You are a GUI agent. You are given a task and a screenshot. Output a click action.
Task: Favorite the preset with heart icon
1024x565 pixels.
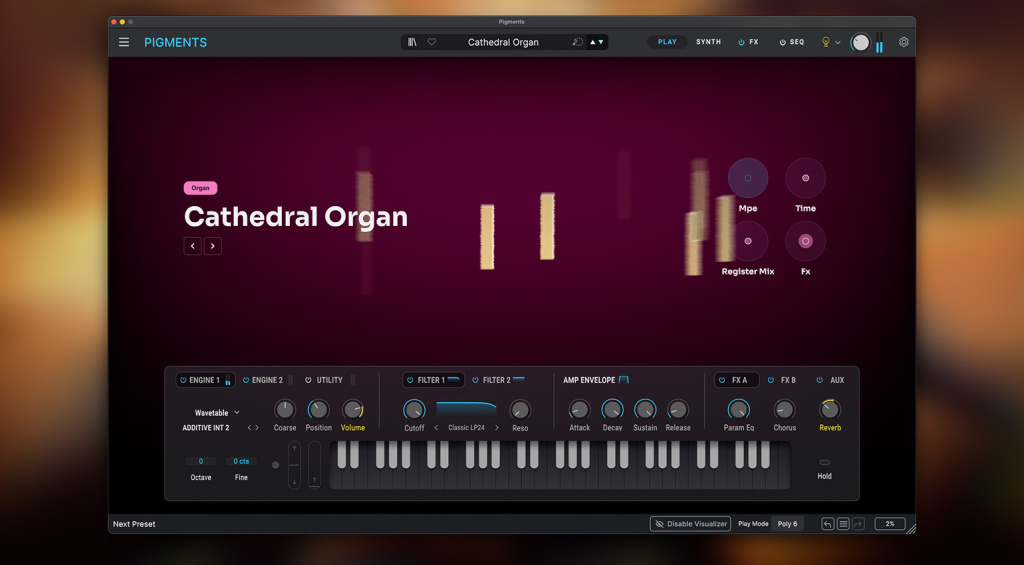pyautogui.click(x=432, y=42)
